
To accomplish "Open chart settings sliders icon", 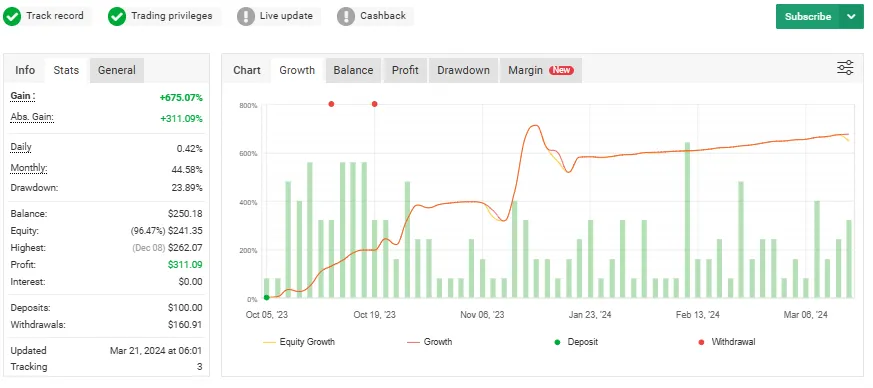I will [845, 68].
